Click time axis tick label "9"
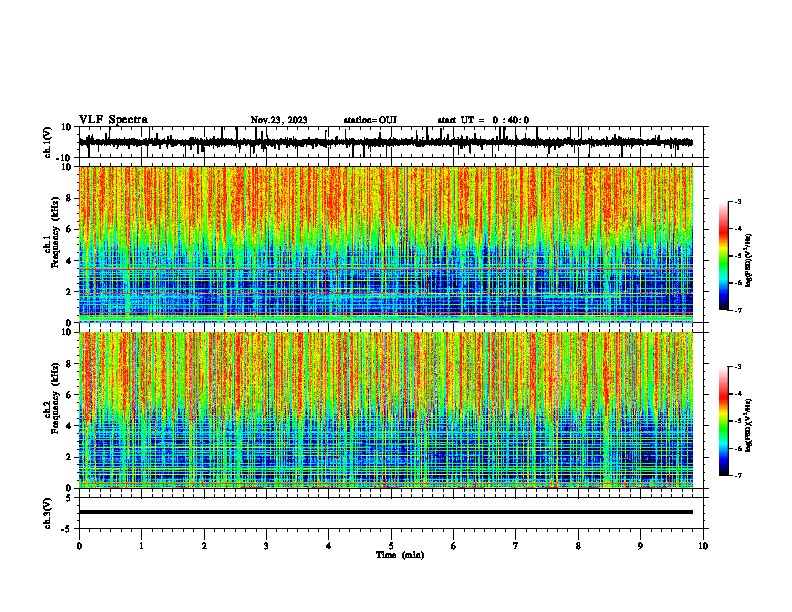This screenshot has height=612, width=792. pyautogui.click(x=640, y=546)
